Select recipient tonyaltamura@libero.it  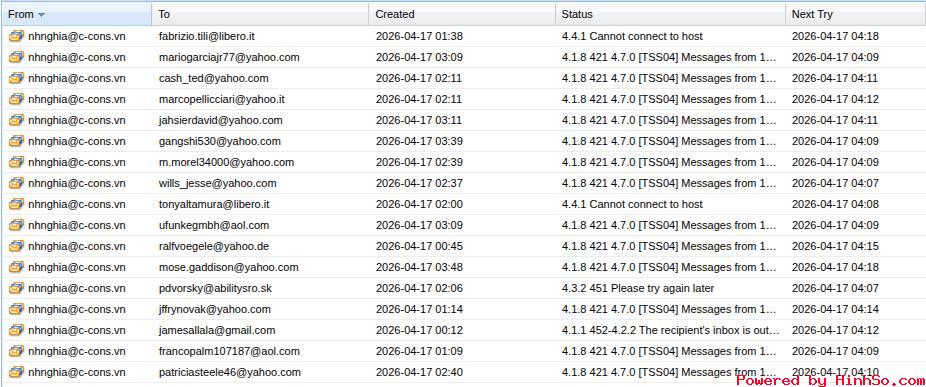pyautogui.click(x=214, y=204)
